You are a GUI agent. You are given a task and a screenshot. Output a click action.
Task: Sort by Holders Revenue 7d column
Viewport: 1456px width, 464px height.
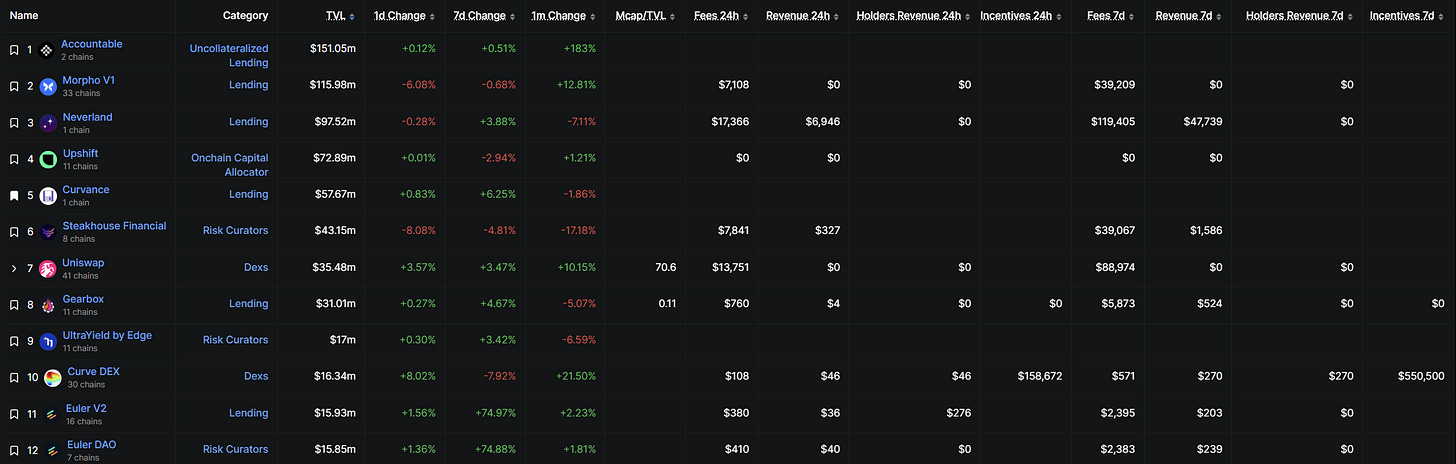(1299, 16)
